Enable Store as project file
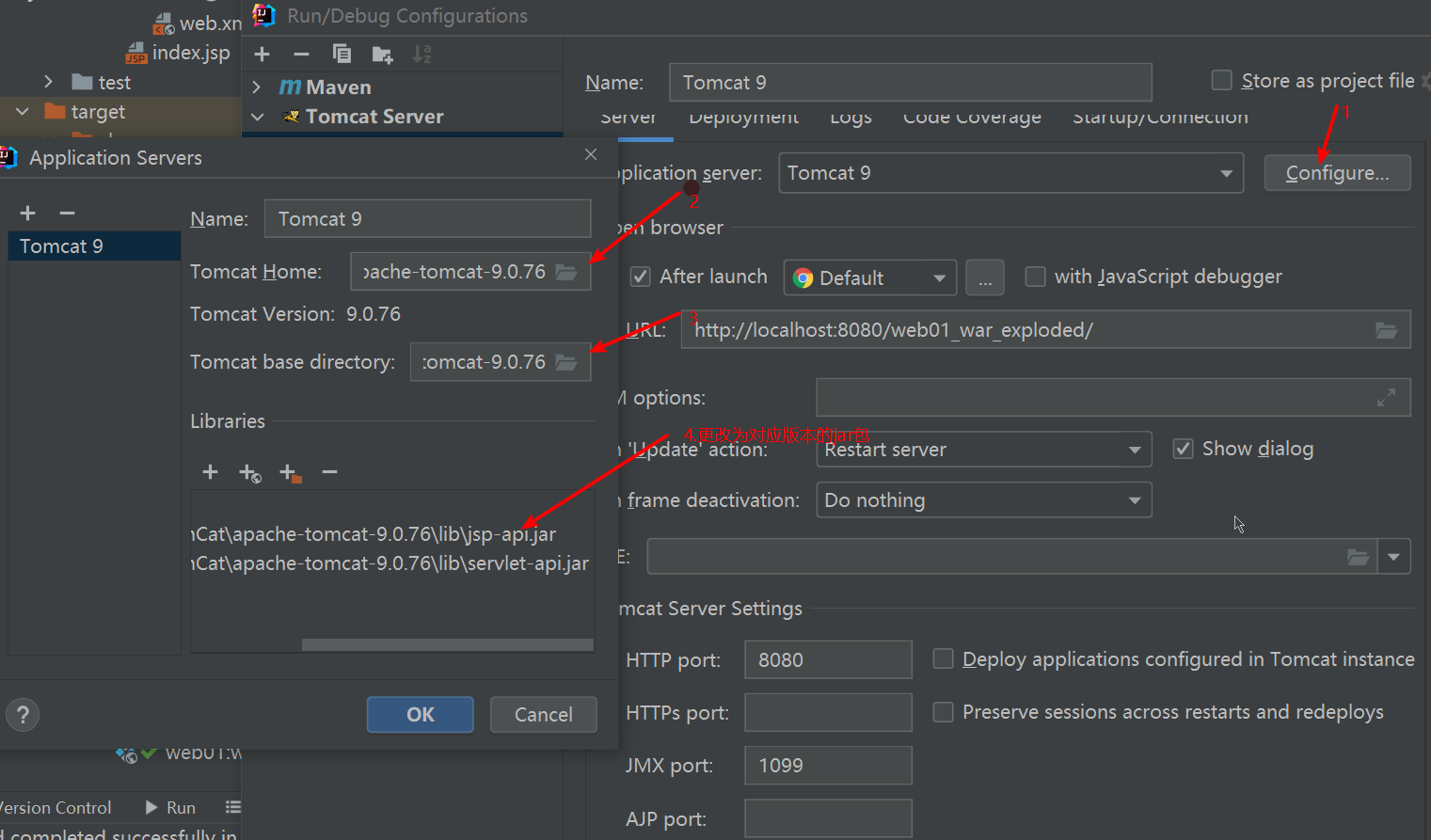The height and width of the screenshot is (840, 1431). pos(1221,80)
